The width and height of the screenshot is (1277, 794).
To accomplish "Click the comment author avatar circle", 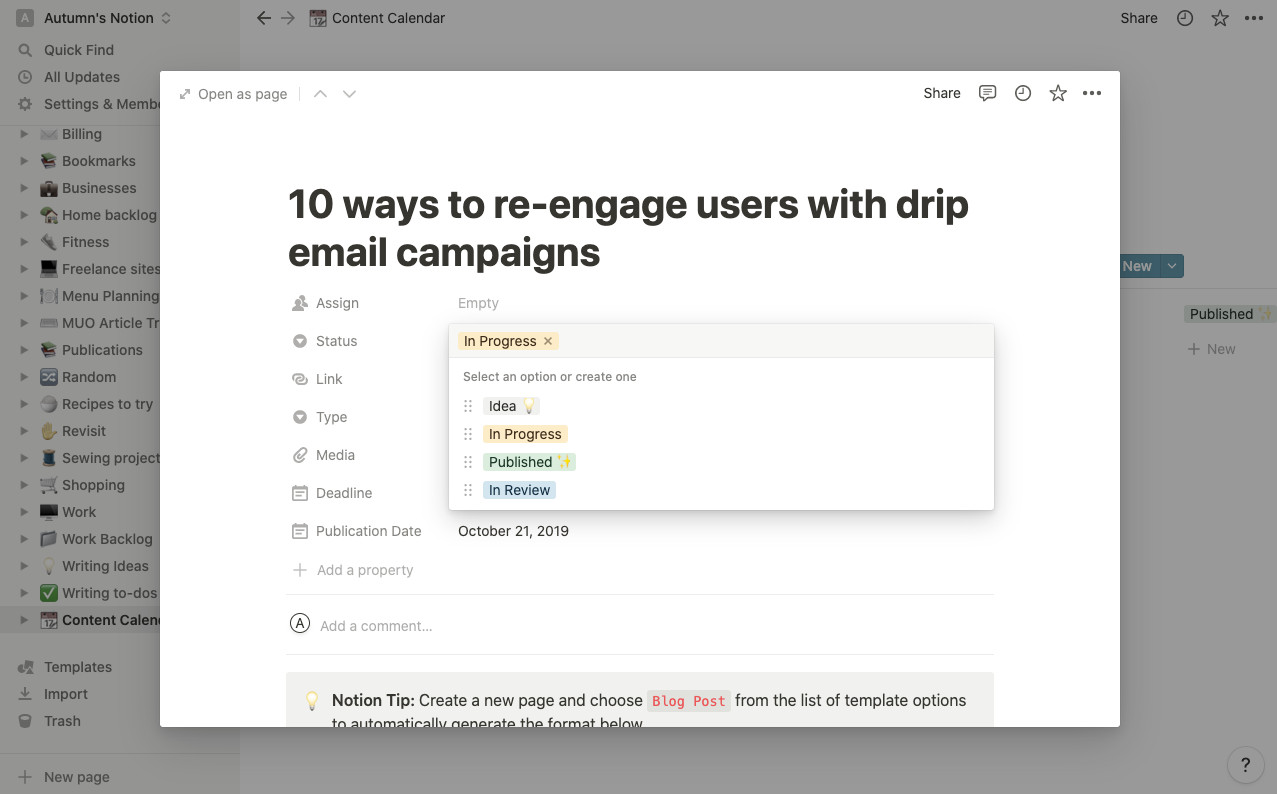I will (x=300, y=624).
